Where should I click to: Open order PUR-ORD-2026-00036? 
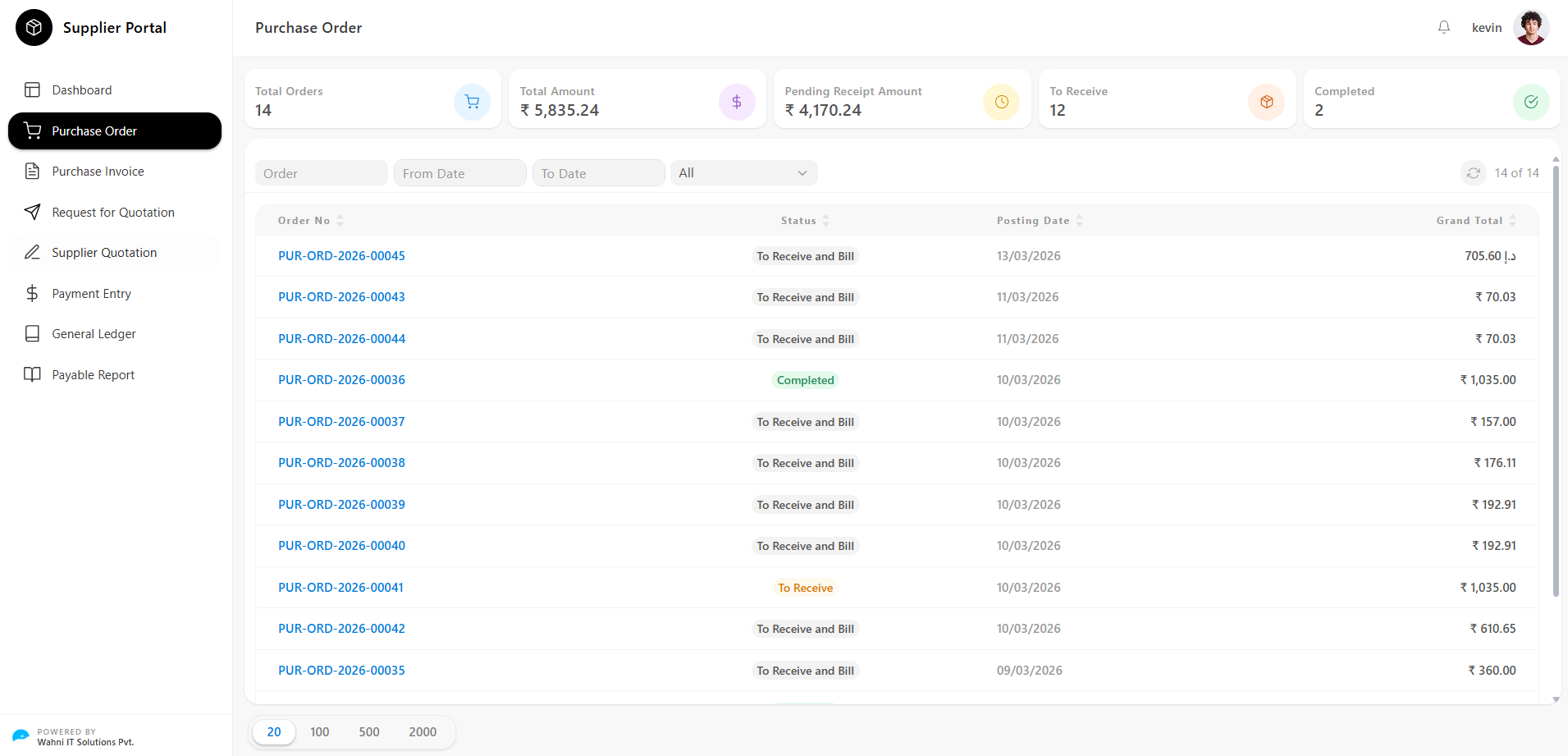[341, 380]
